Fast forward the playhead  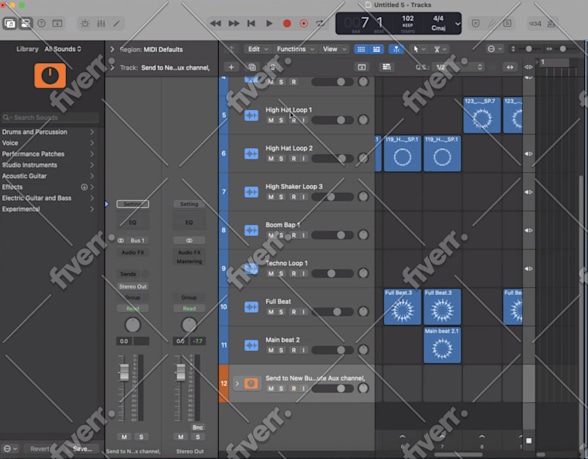(234, 24)
